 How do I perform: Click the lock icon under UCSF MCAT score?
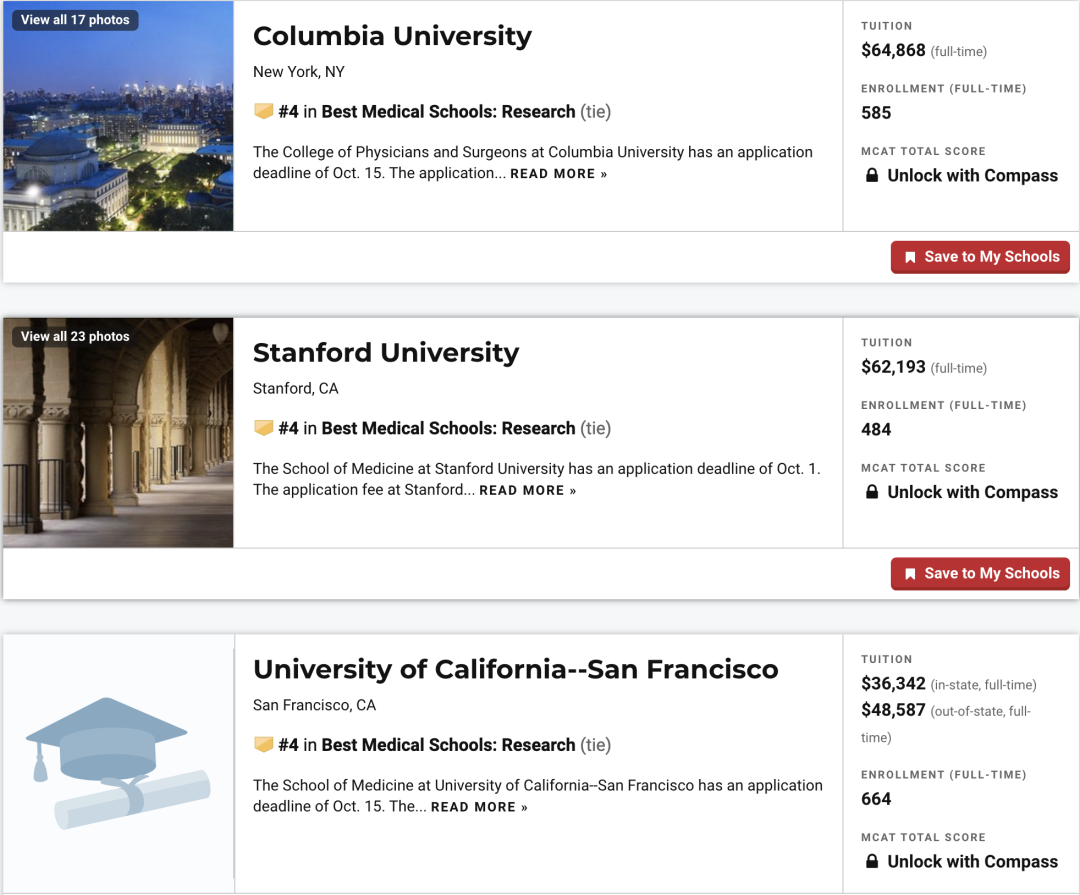[872, 861]
